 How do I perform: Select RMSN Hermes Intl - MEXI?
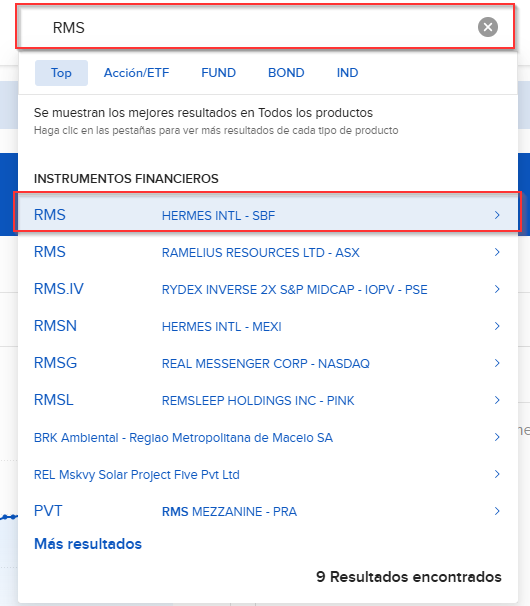point(268,326)
